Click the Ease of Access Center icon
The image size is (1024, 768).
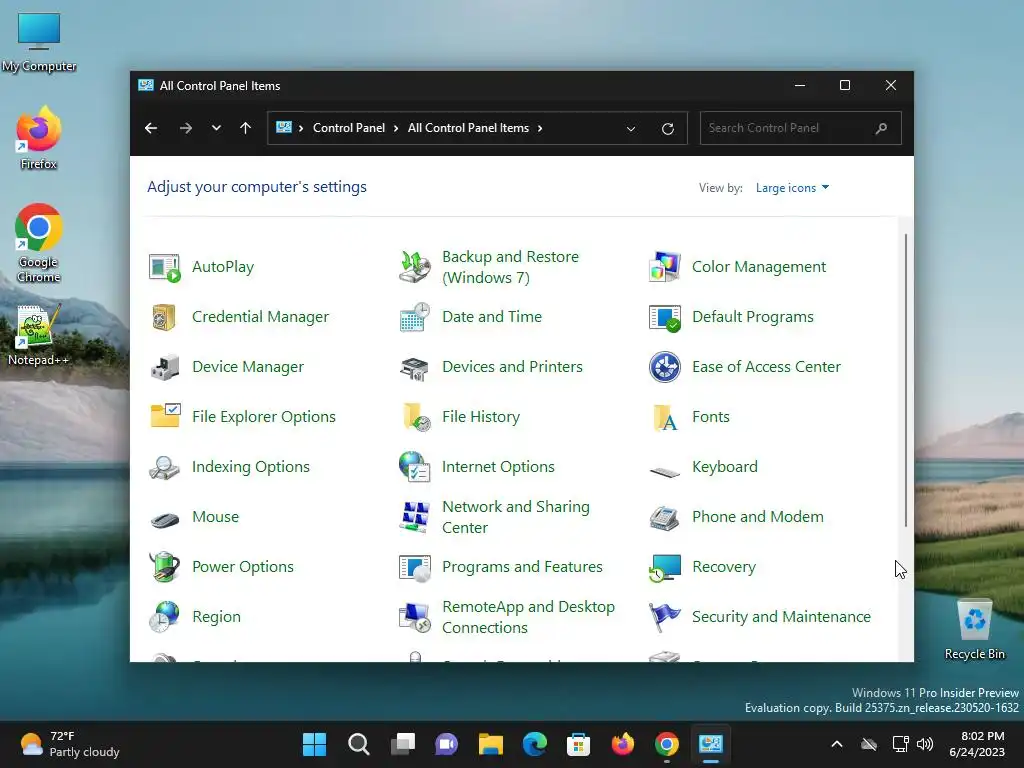point(665,367)
